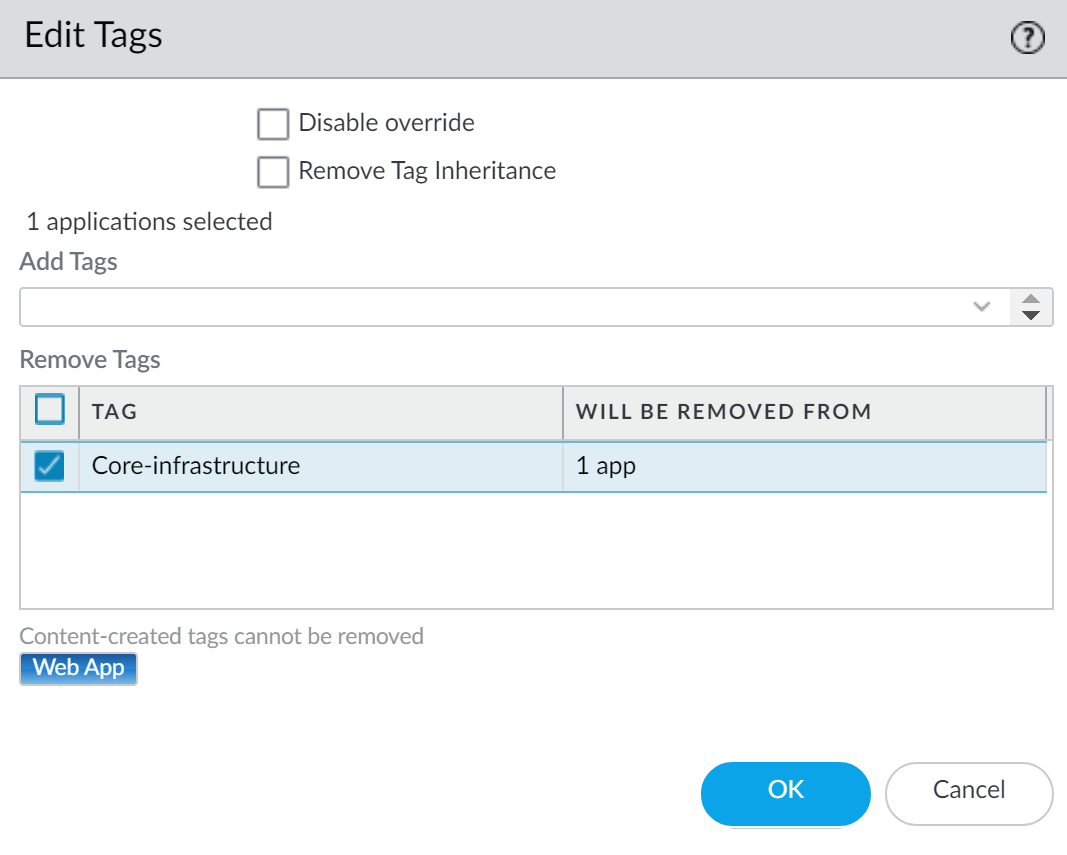Click the down arrow beside Add Tags
This screenshot has height=855, width=1067.
point(1032,315)
